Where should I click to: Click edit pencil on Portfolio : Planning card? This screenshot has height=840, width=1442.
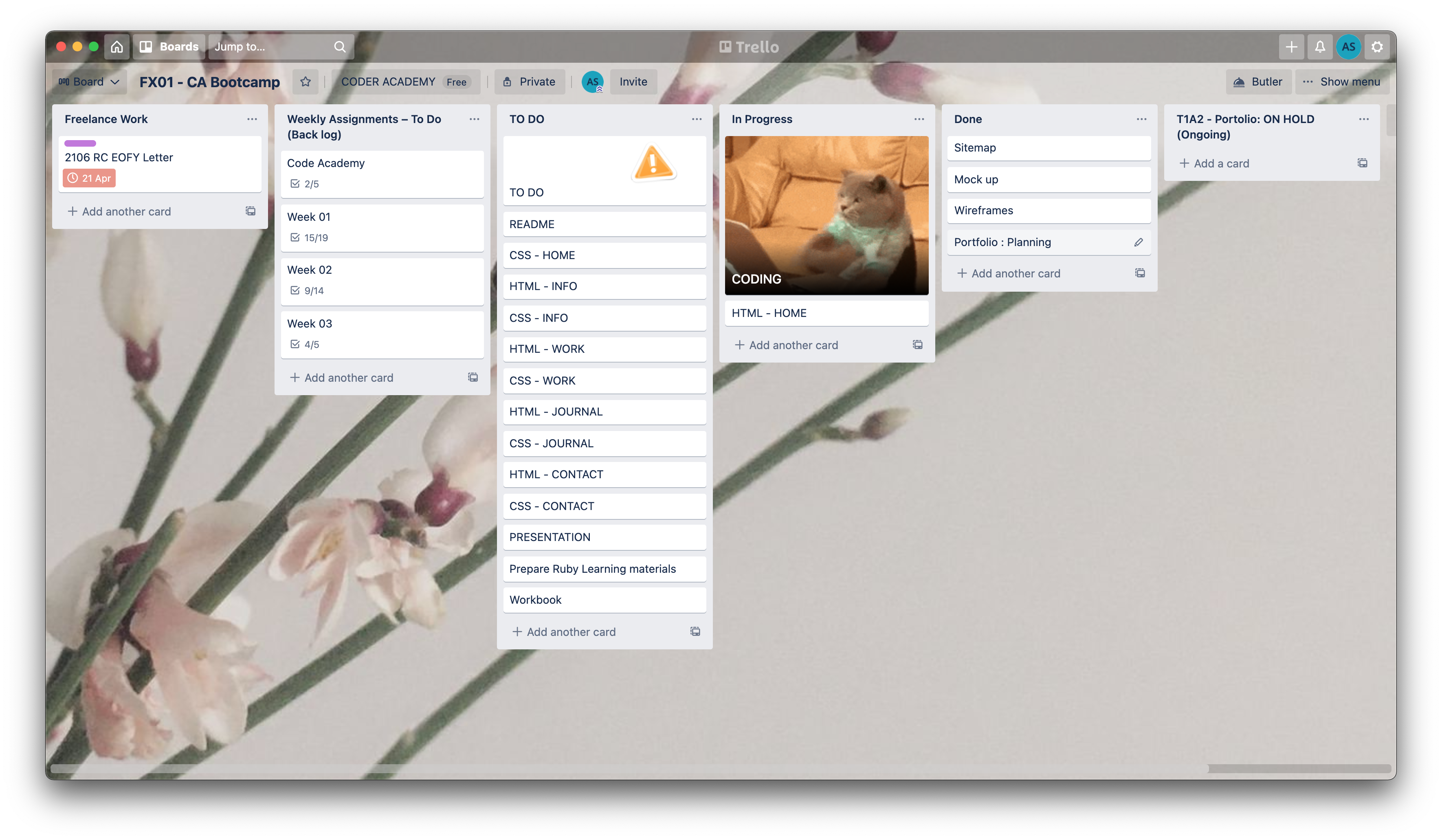pyautogui.click(x=1139, y=242)
